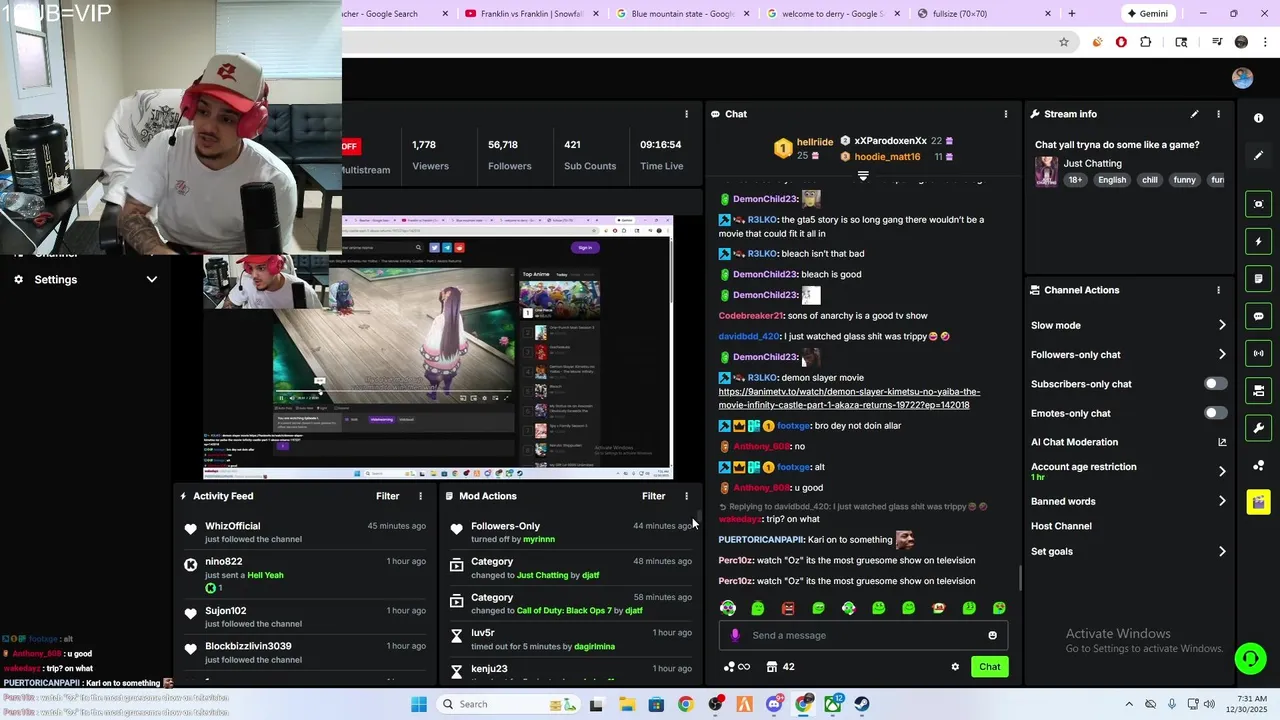Click the pencil edit icon in the right sidebar
1280x720 pixels.
click(x=1258, y=155)
